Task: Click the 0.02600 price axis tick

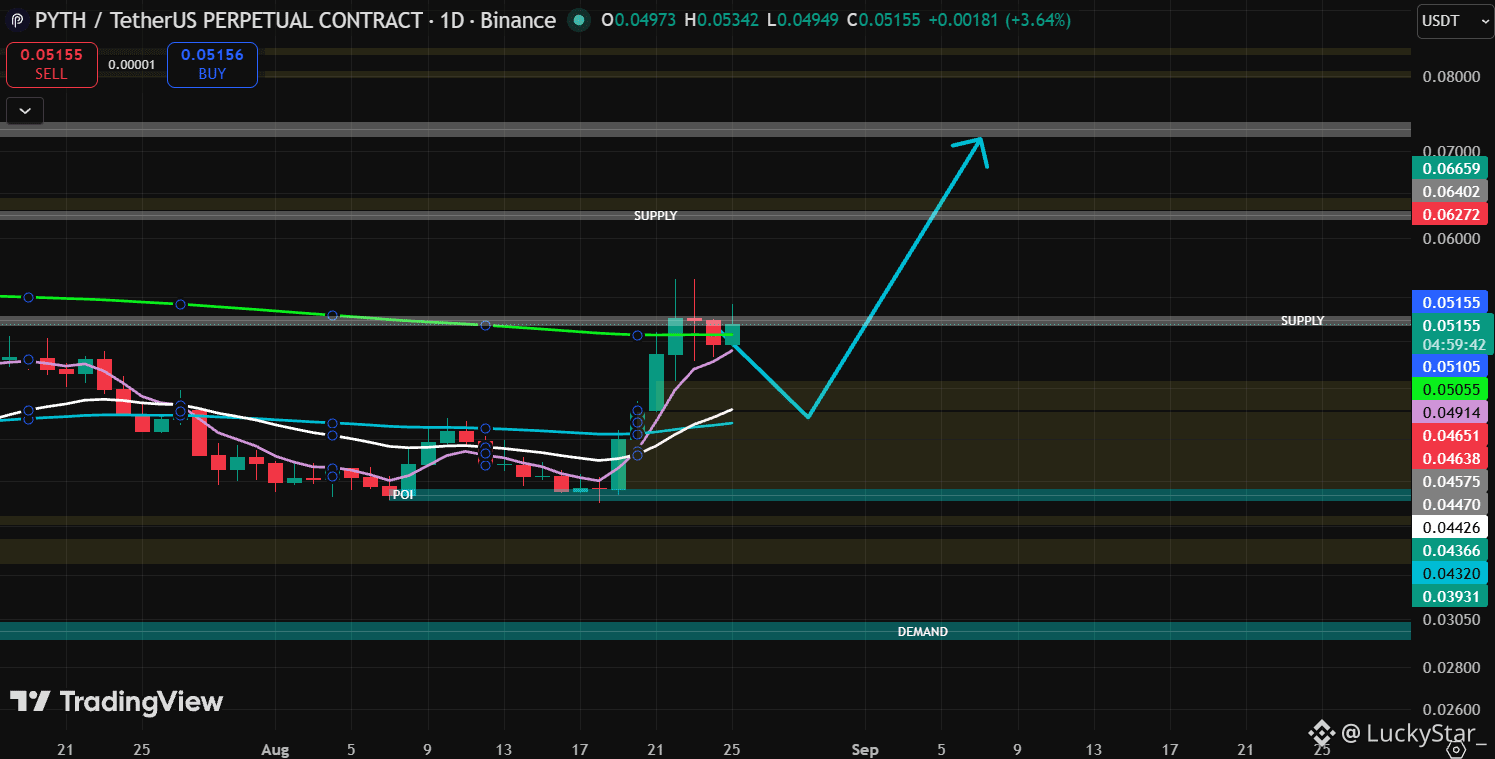Action: pos(1451,710)
